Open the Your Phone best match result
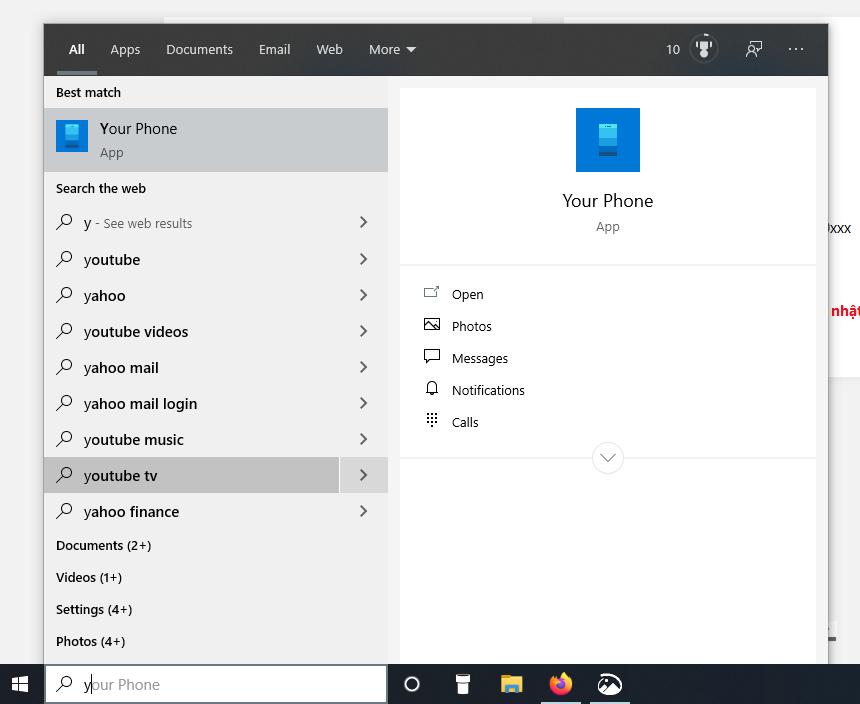 216,140
